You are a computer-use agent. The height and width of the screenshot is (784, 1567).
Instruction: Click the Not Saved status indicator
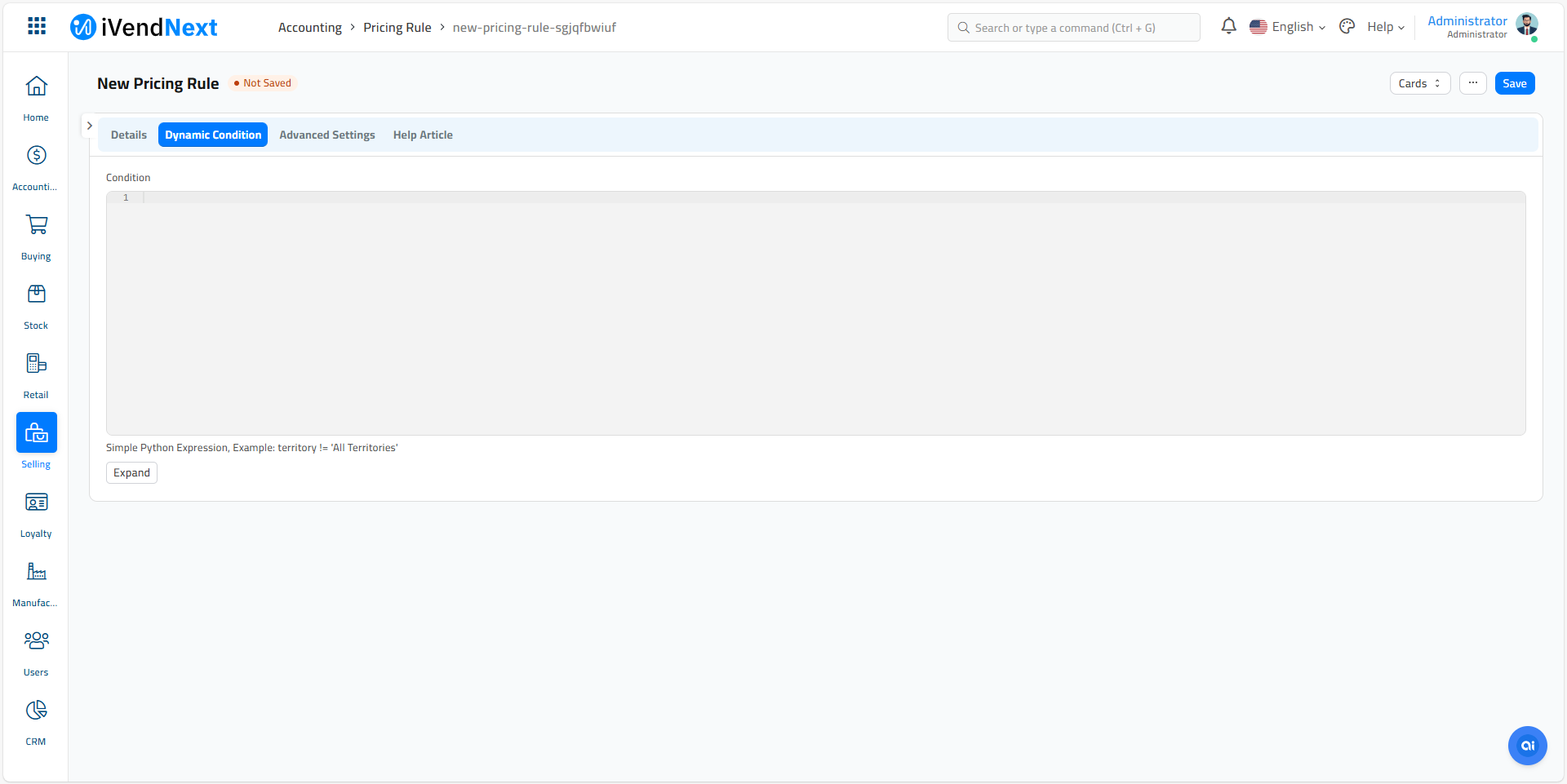pos(263,83)
